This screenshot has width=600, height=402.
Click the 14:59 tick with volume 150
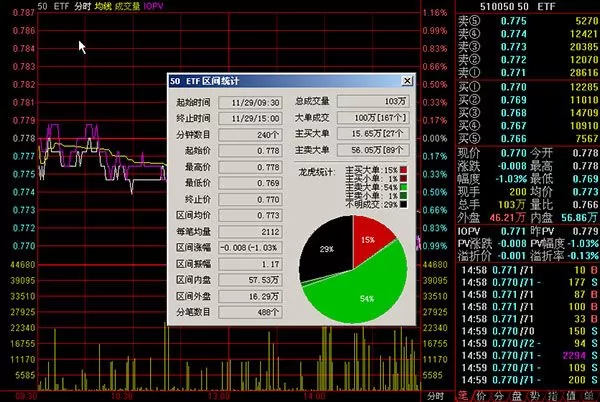click(530, 331)
